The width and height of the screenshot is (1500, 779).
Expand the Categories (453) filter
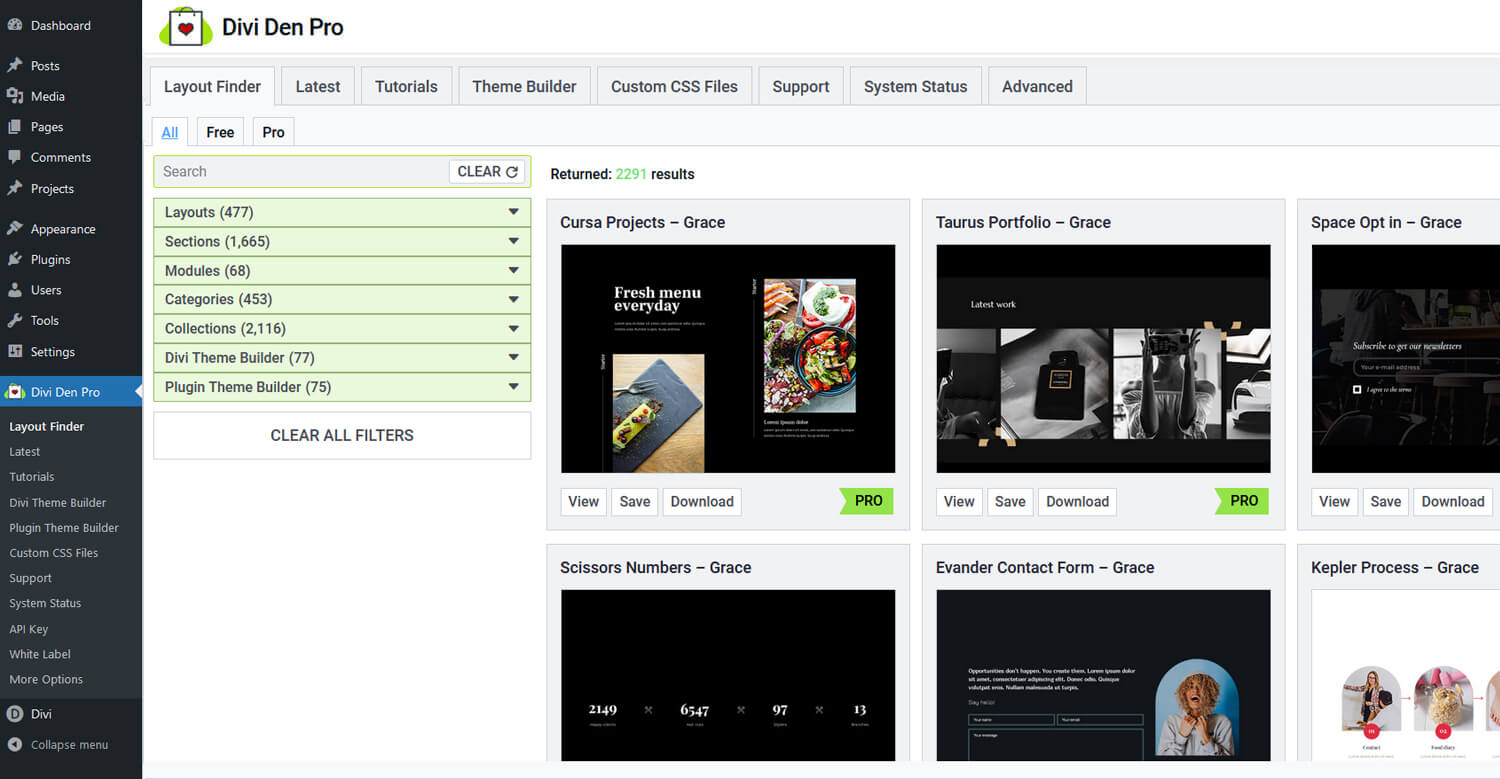pyautogui.click(x=342, y=299)
